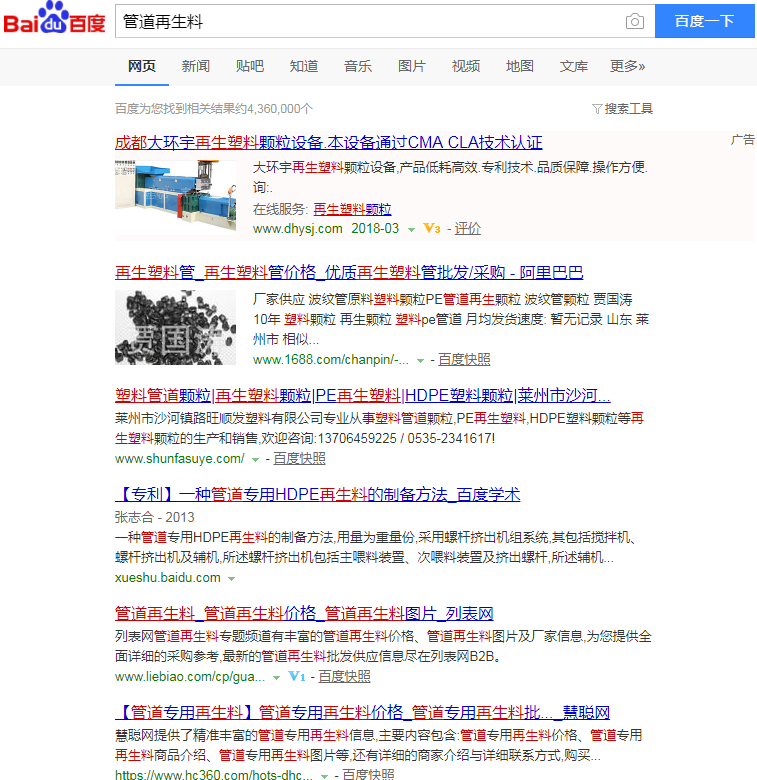Click the recycling machine thumbnail image
Image resolution: width=757 pixels, height=780 pixels.
click(x=175, y=195)
